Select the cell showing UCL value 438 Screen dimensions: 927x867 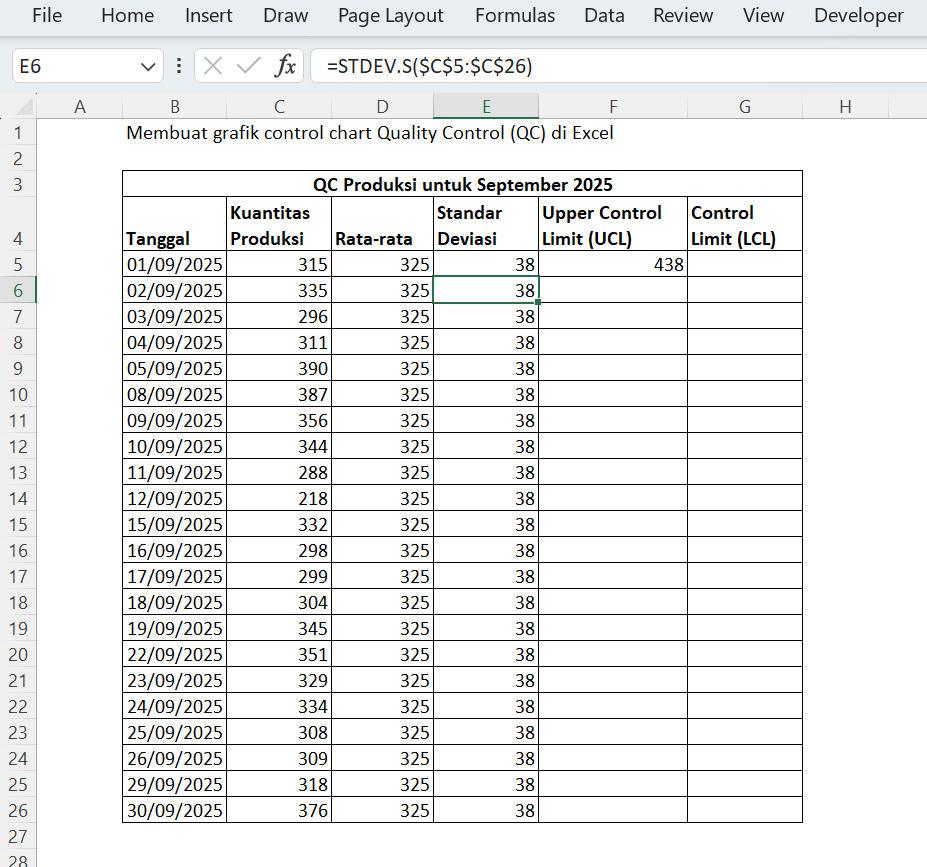point(612,265)
